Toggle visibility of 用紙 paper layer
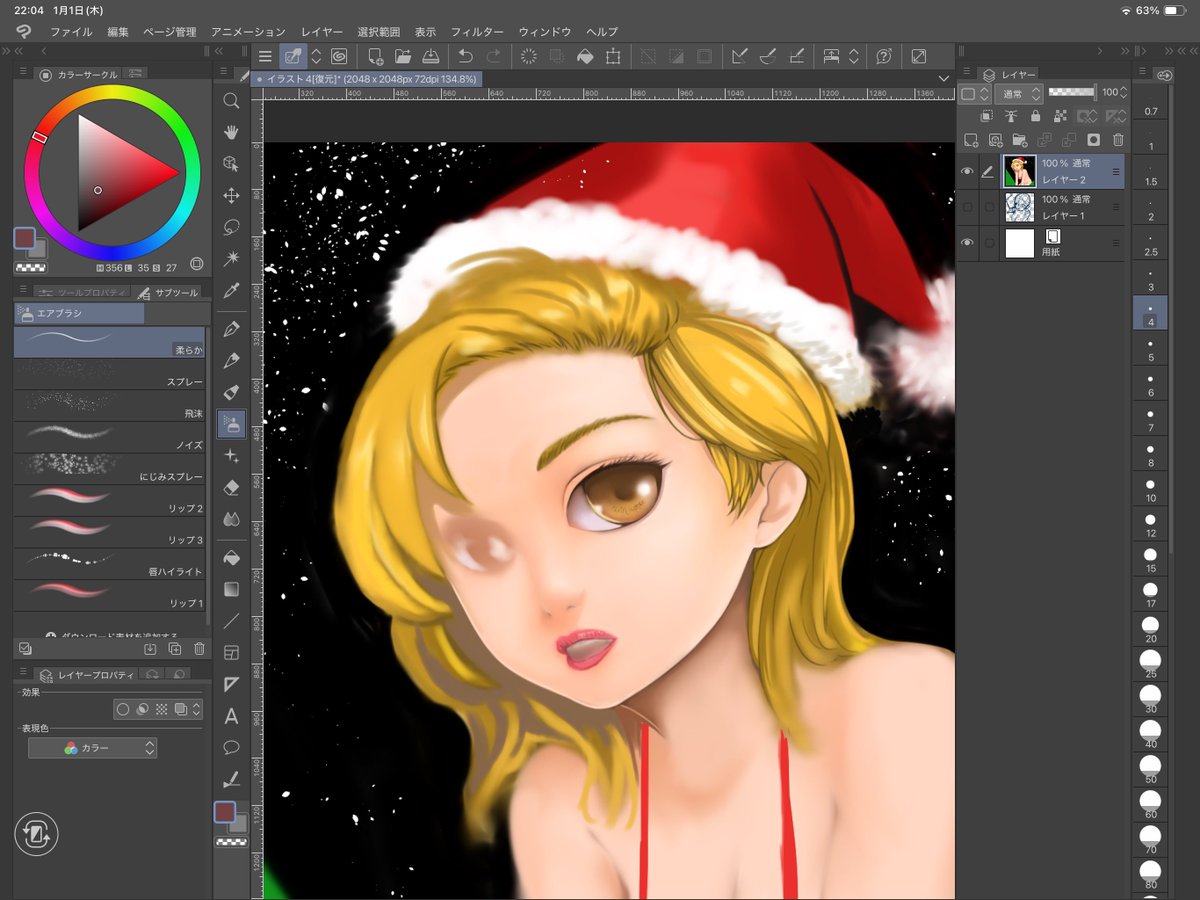The image size is (1200, 900). 967,243
